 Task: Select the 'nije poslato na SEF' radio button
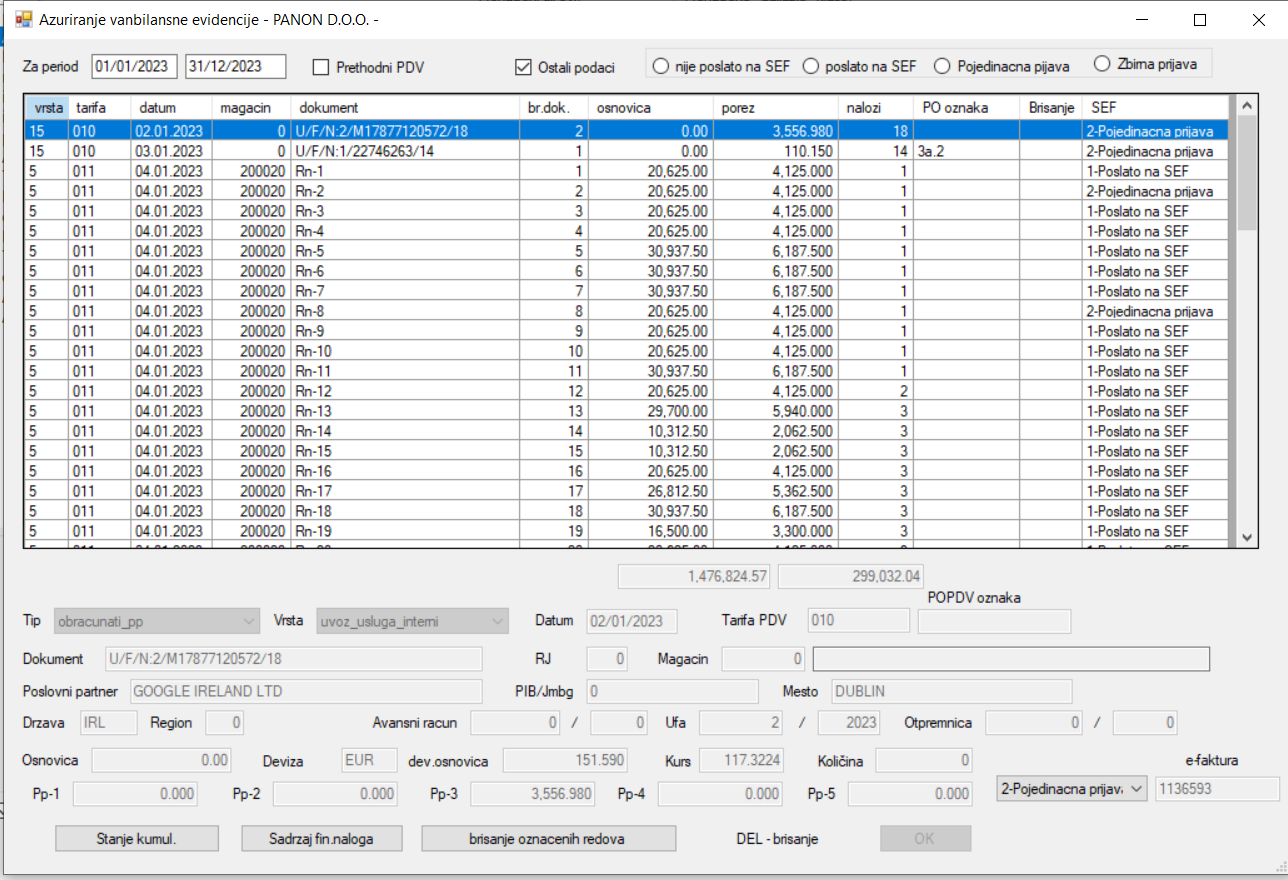coord(661,66)
